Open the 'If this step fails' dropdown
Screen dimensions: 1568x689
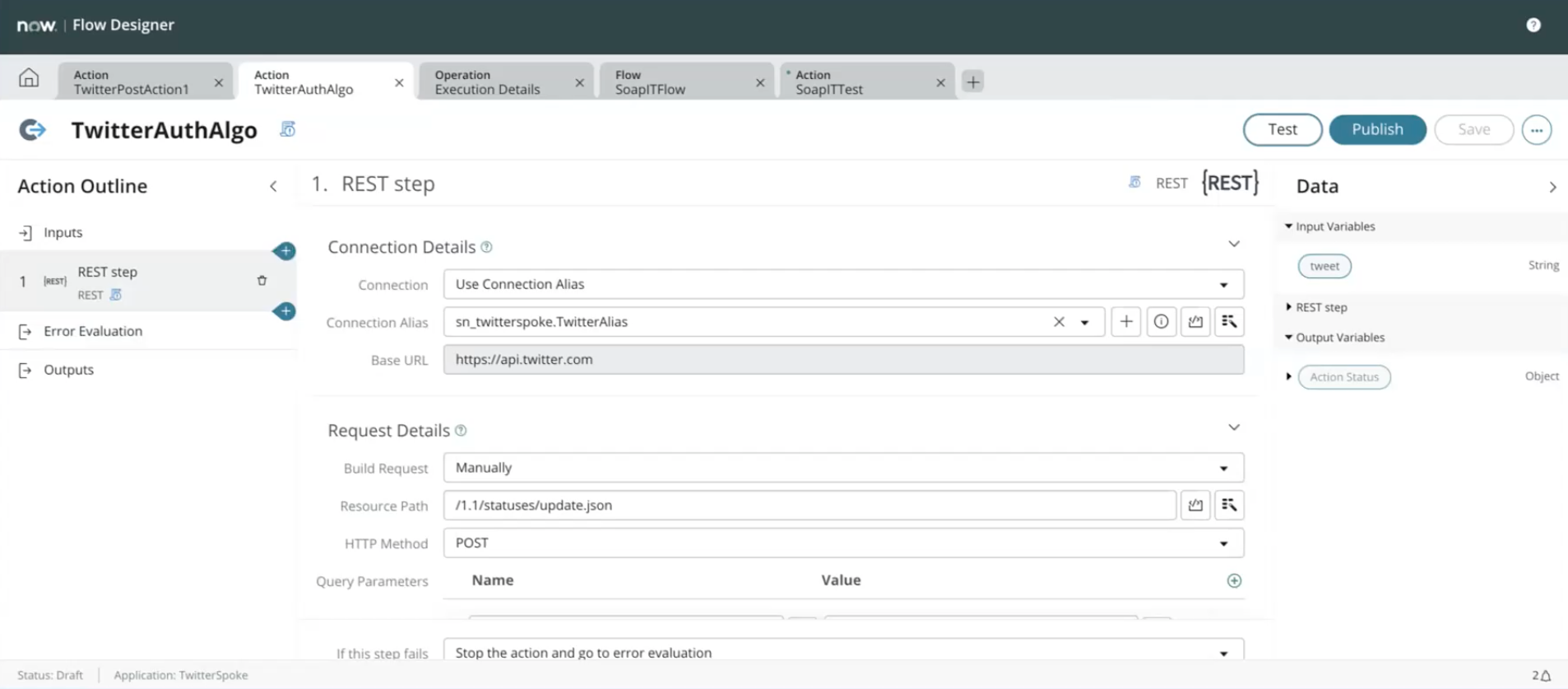(x=843, y=650)
